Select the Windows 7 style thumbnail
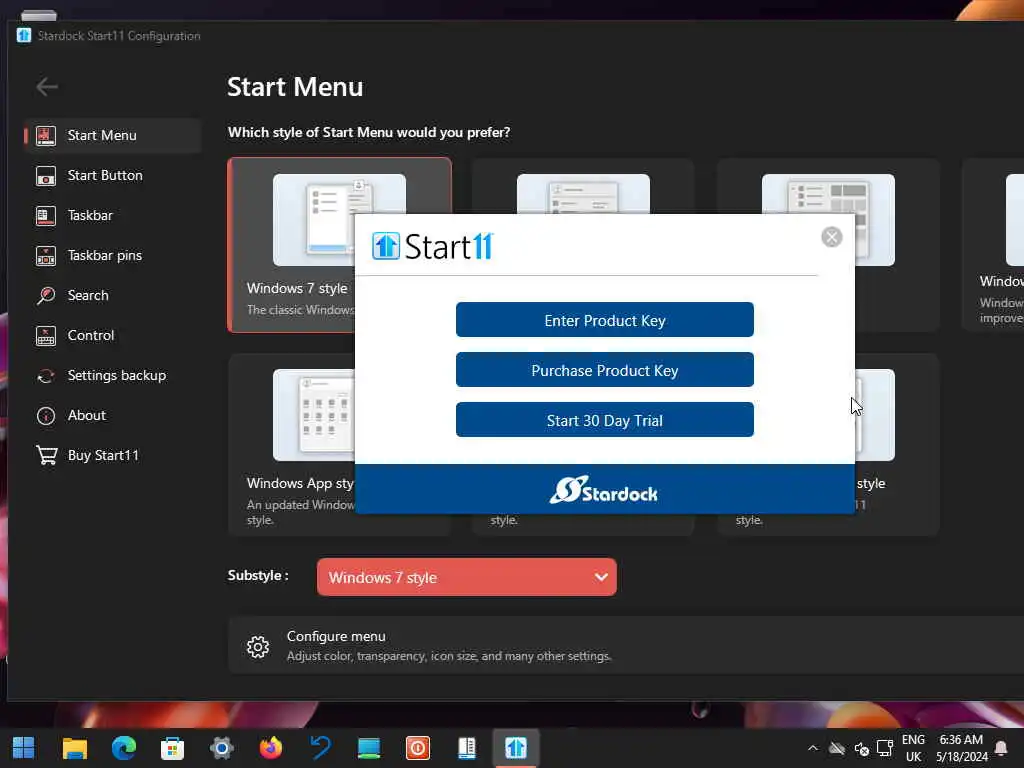This screenshot has width=1024, height=768. [x=339, y=219]
